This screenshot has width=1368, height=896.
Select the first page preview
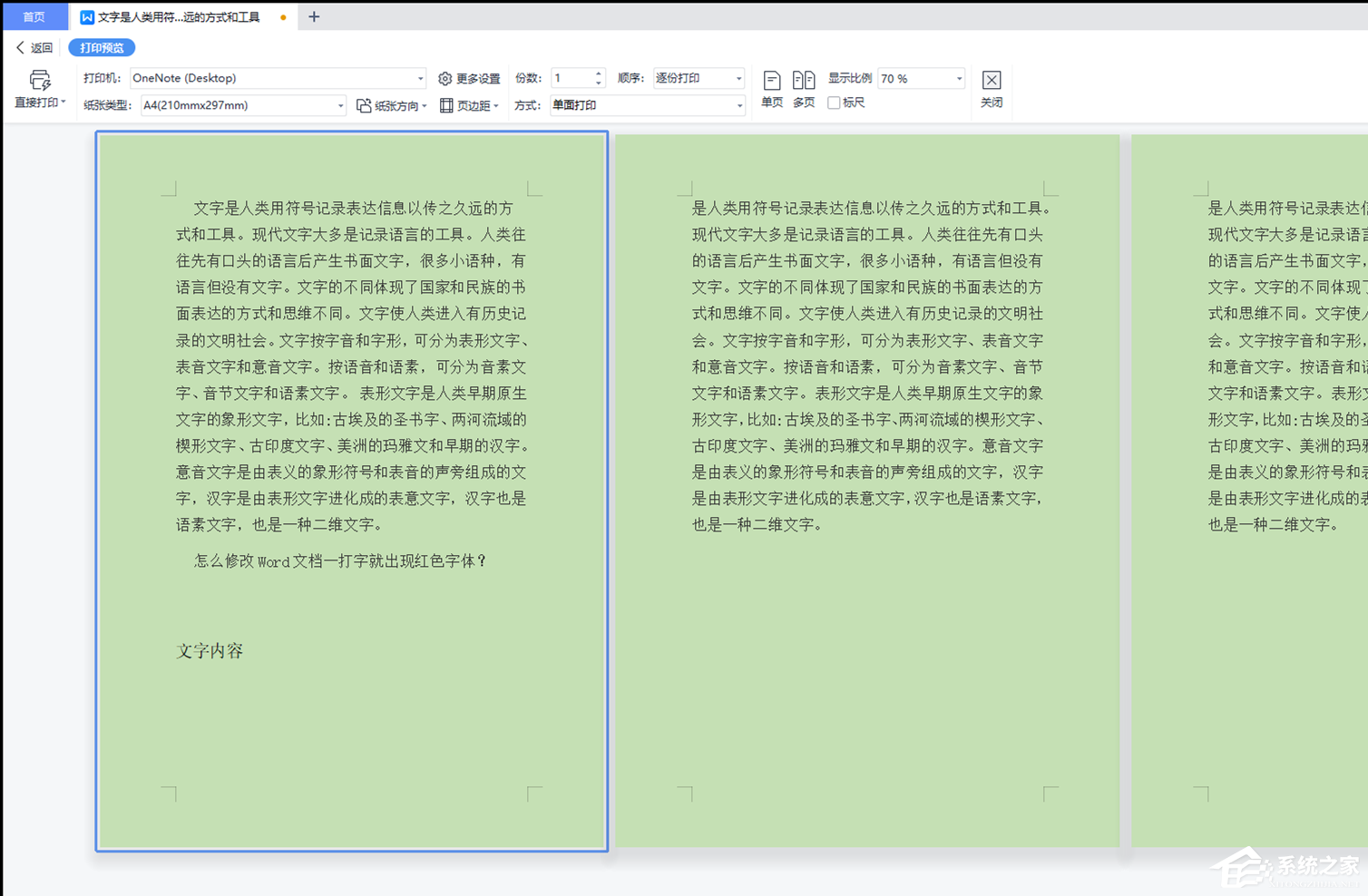[352, 491]
